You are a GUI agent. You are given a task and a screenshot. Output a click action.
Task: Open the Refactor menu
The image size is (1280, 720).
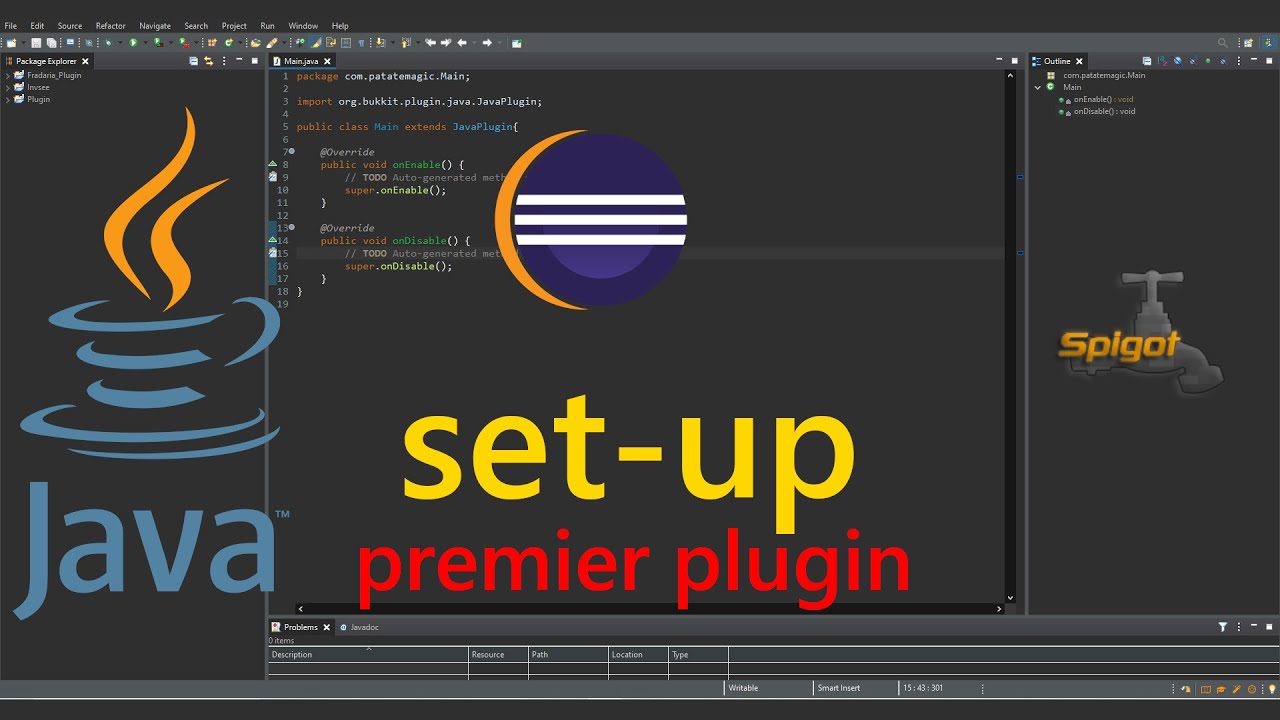click(x=111, y=26)
